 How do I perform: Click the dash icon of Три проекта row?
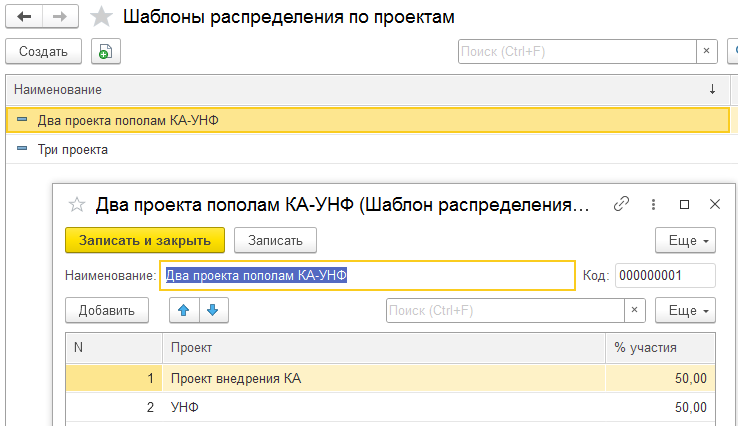22,149
